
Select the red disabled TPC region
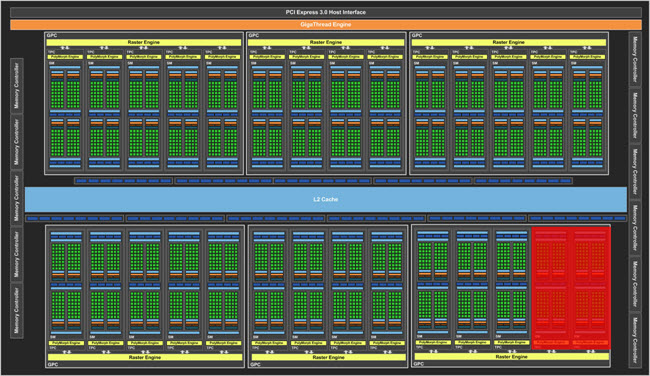571,288
